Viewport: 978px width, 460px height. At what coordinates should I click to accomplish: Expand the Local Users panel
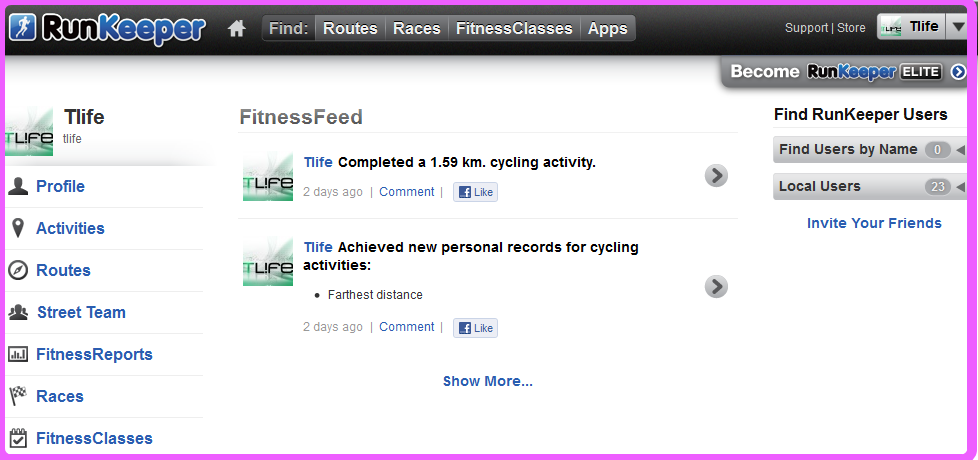869,186
